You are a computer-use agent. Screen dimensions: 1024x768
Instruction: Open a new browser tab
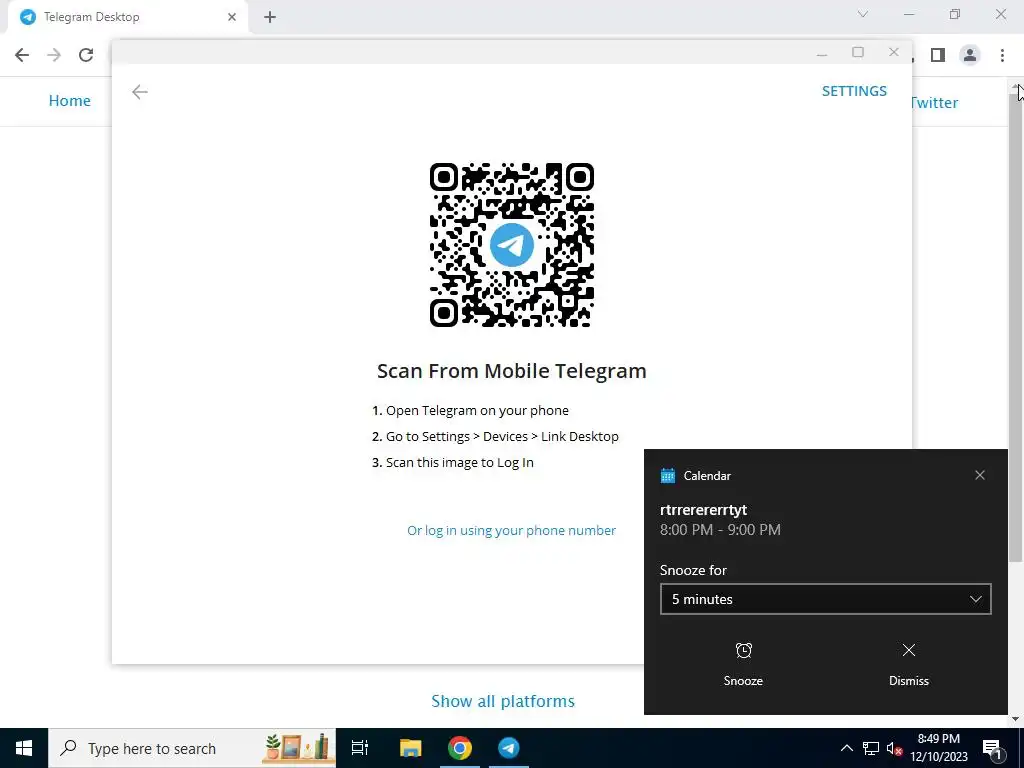pos(270,17)
